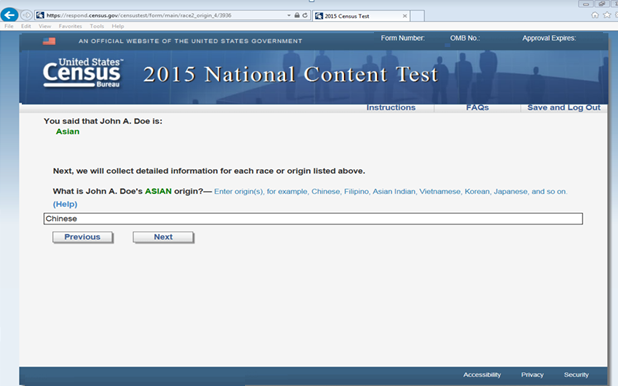This screenshot has height=386, width=618.
Task: Click the green Asian race label
Action: click(67, 132)
